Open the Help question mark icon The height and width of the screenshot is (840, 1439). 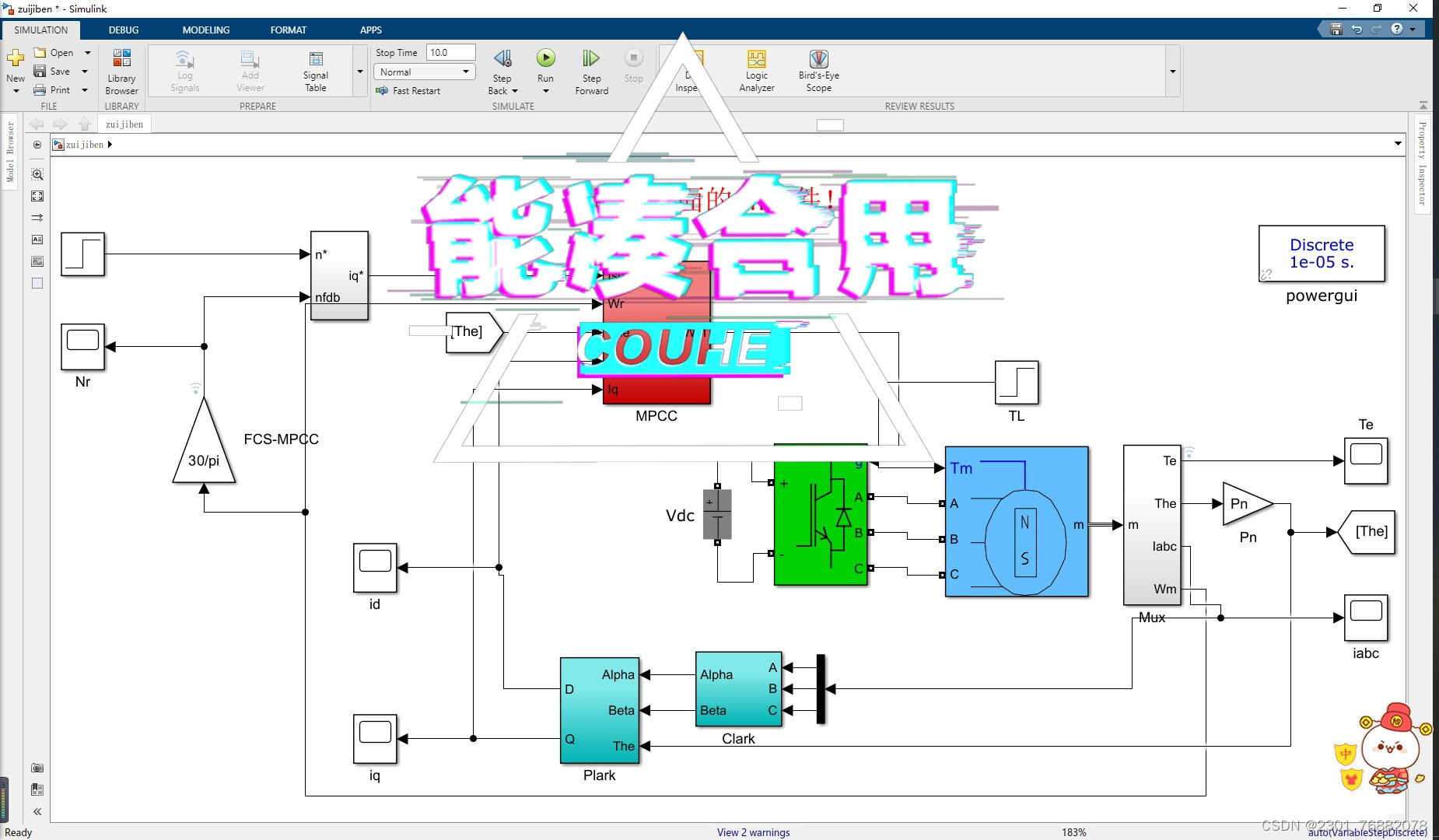tap(1397, 29)
